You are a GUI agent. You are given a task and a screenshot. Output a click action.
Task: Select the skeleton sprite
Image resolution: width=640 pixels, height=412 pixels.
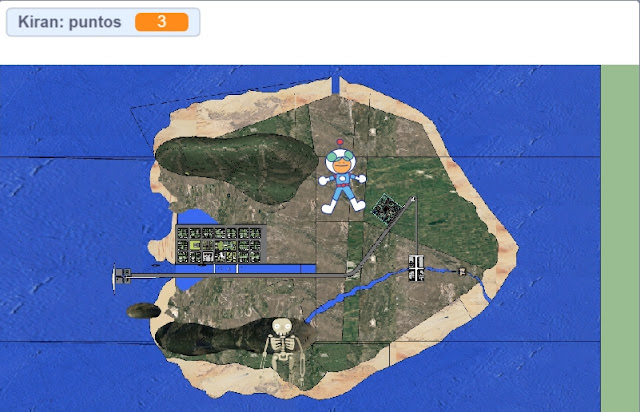pyautogui.click(x=283, y=352)
